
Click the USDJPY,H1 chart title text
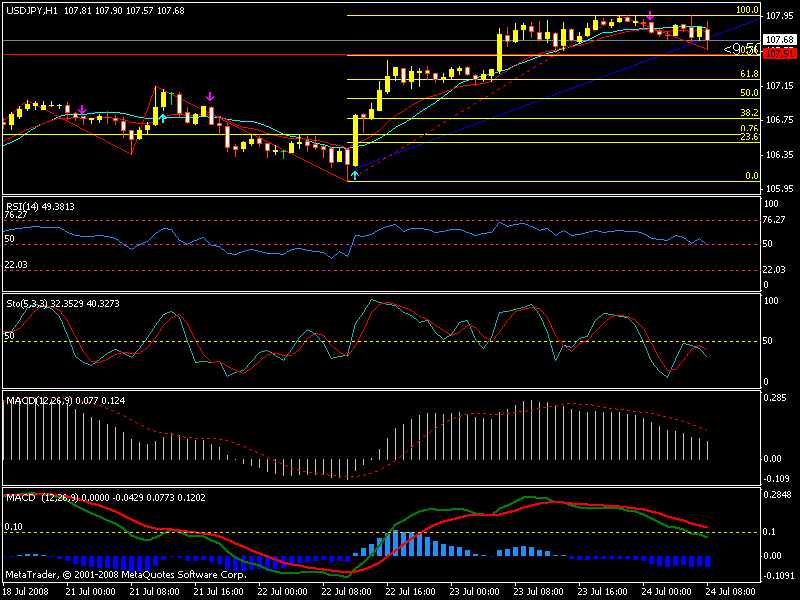click(x=32, y=10)
